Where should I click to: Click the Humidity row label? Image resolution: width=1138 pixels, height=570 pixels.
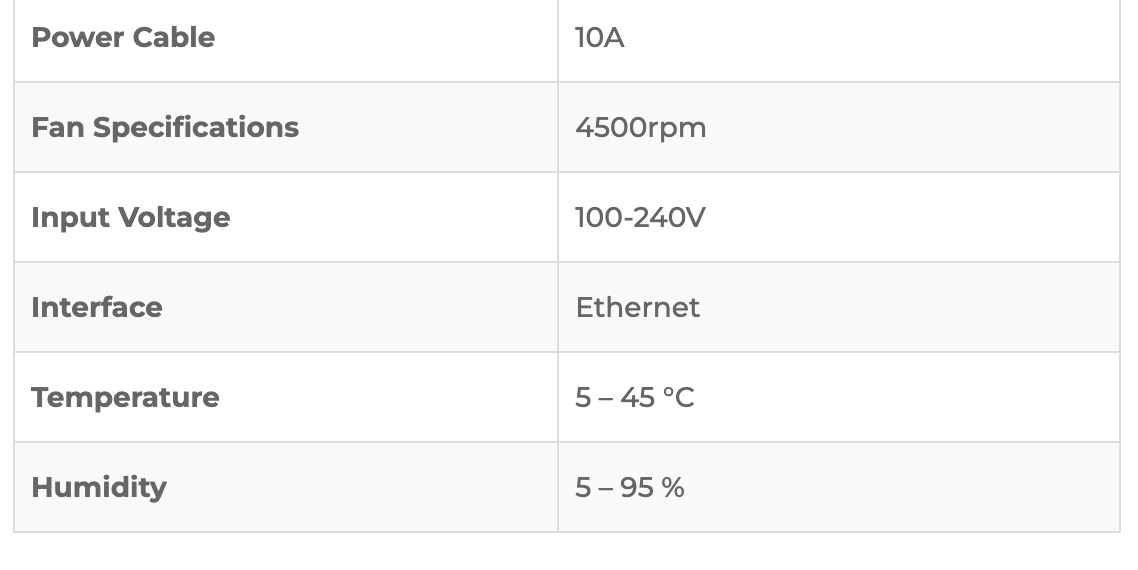[x=99, y=488]
